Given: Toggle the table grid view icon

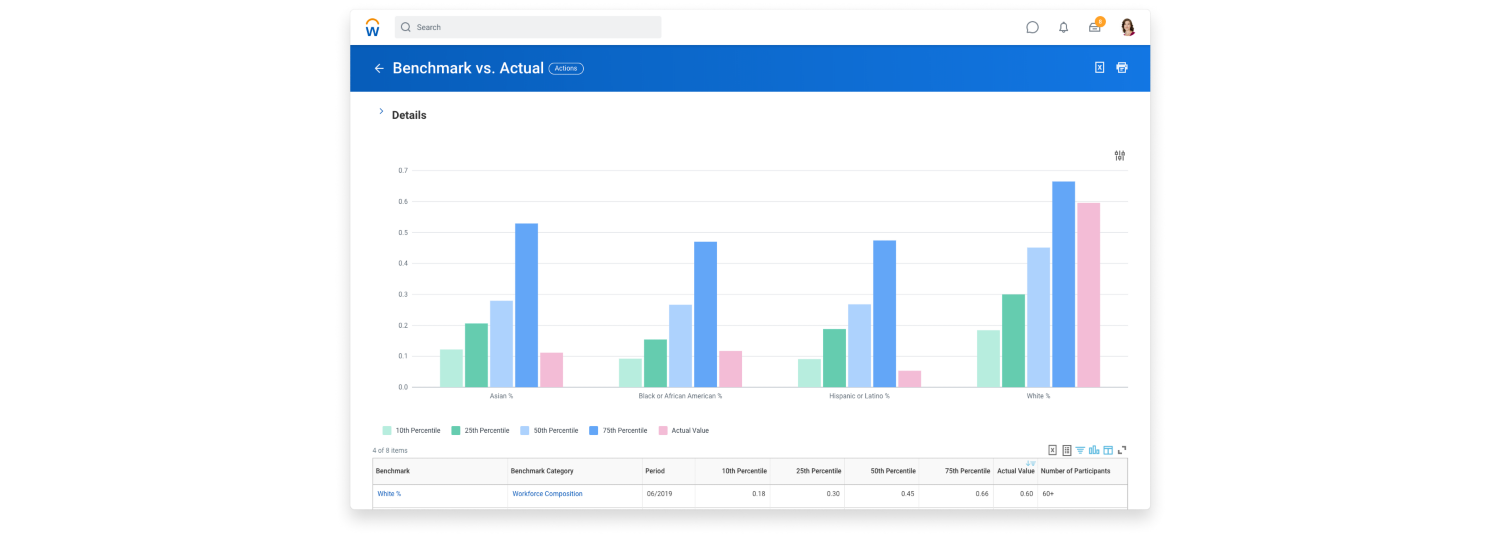Looking at the screenshot, I should coord(1108,450).
